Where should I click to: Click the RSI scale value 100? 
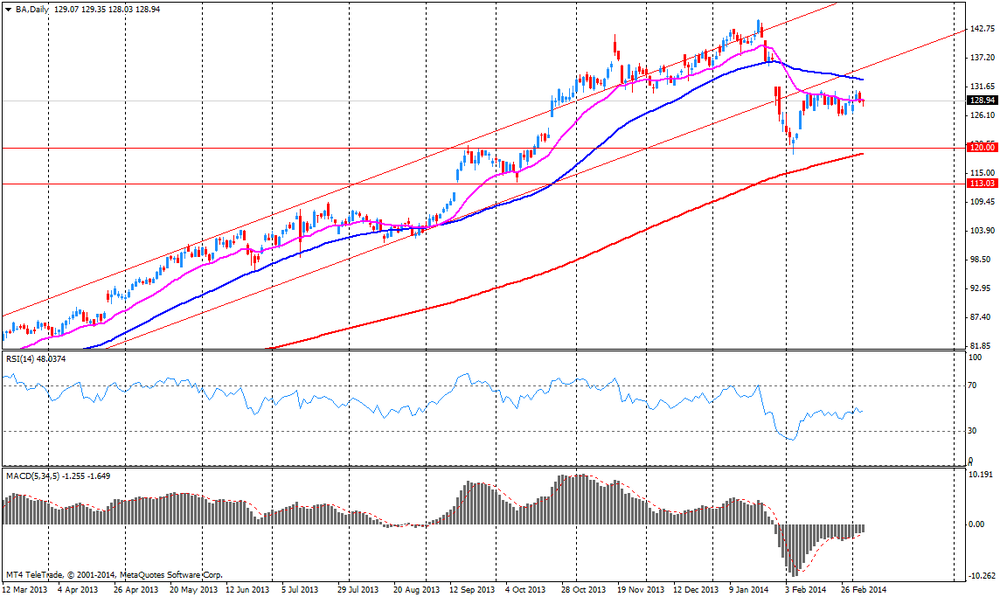[975, 357]
